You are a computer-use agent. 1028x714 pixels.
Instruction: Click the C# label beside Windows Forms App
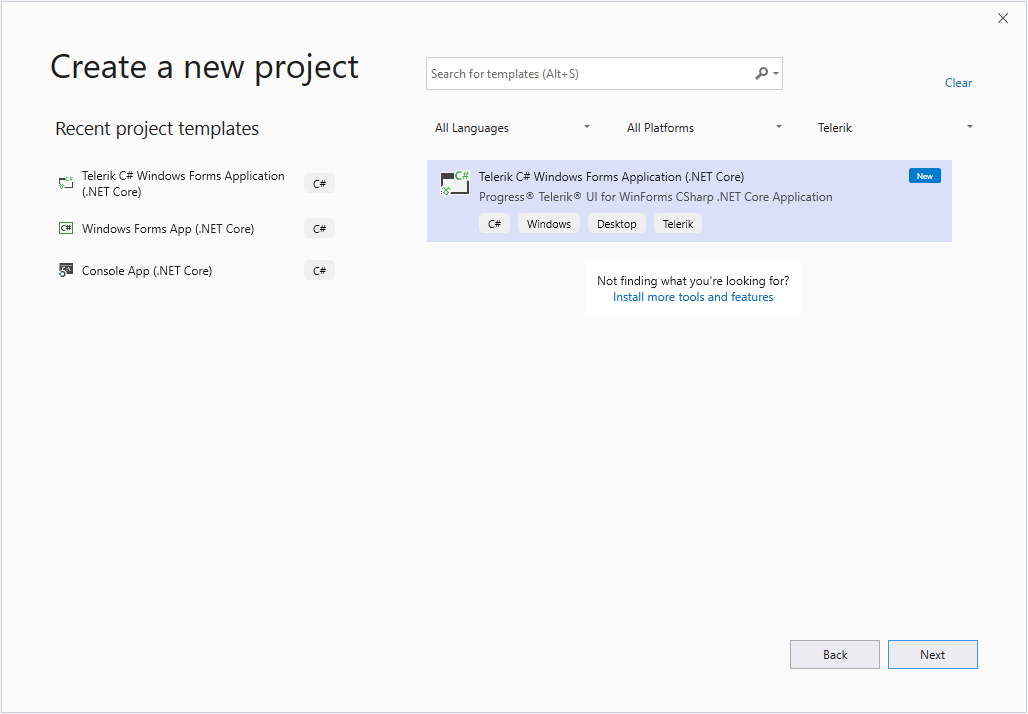(319, 228)
